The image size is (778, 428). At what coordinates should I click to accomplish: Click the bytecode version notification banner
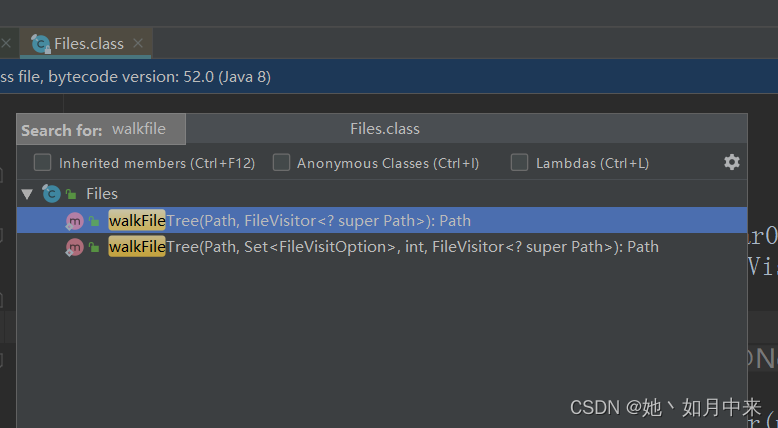pyautogui.click(x=389, y=76)
